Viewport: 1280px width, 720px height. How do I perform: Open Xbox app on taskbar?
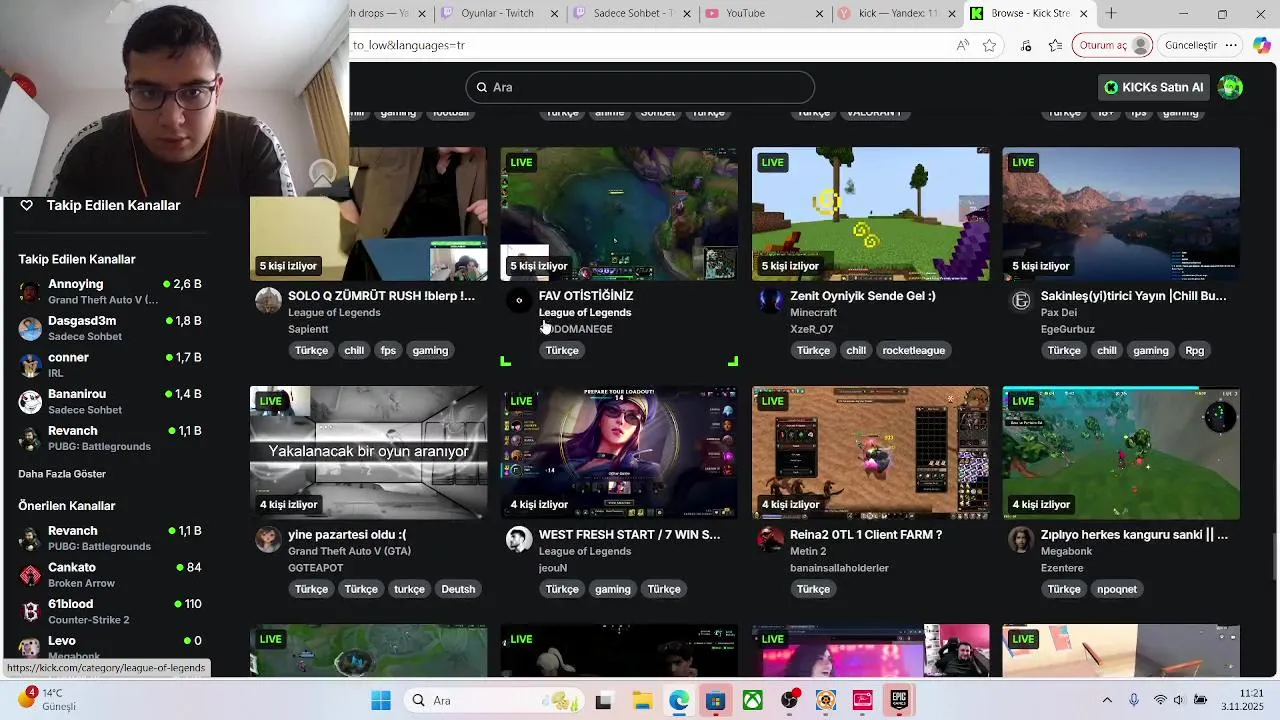click(752, 701)
